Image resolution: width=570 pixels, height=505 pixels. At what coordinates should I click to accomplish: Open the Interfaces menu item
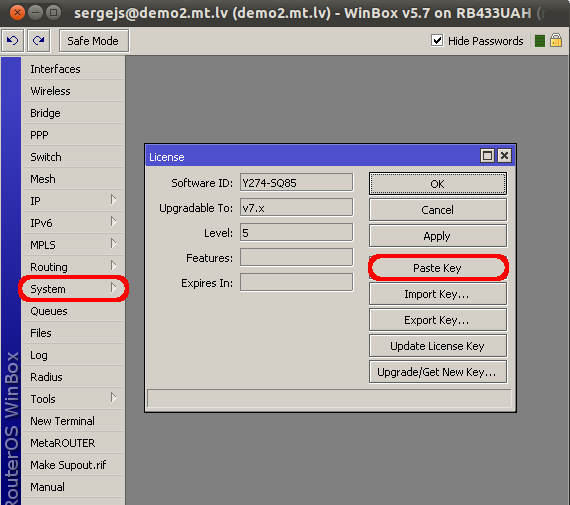(x=73, y=69)
